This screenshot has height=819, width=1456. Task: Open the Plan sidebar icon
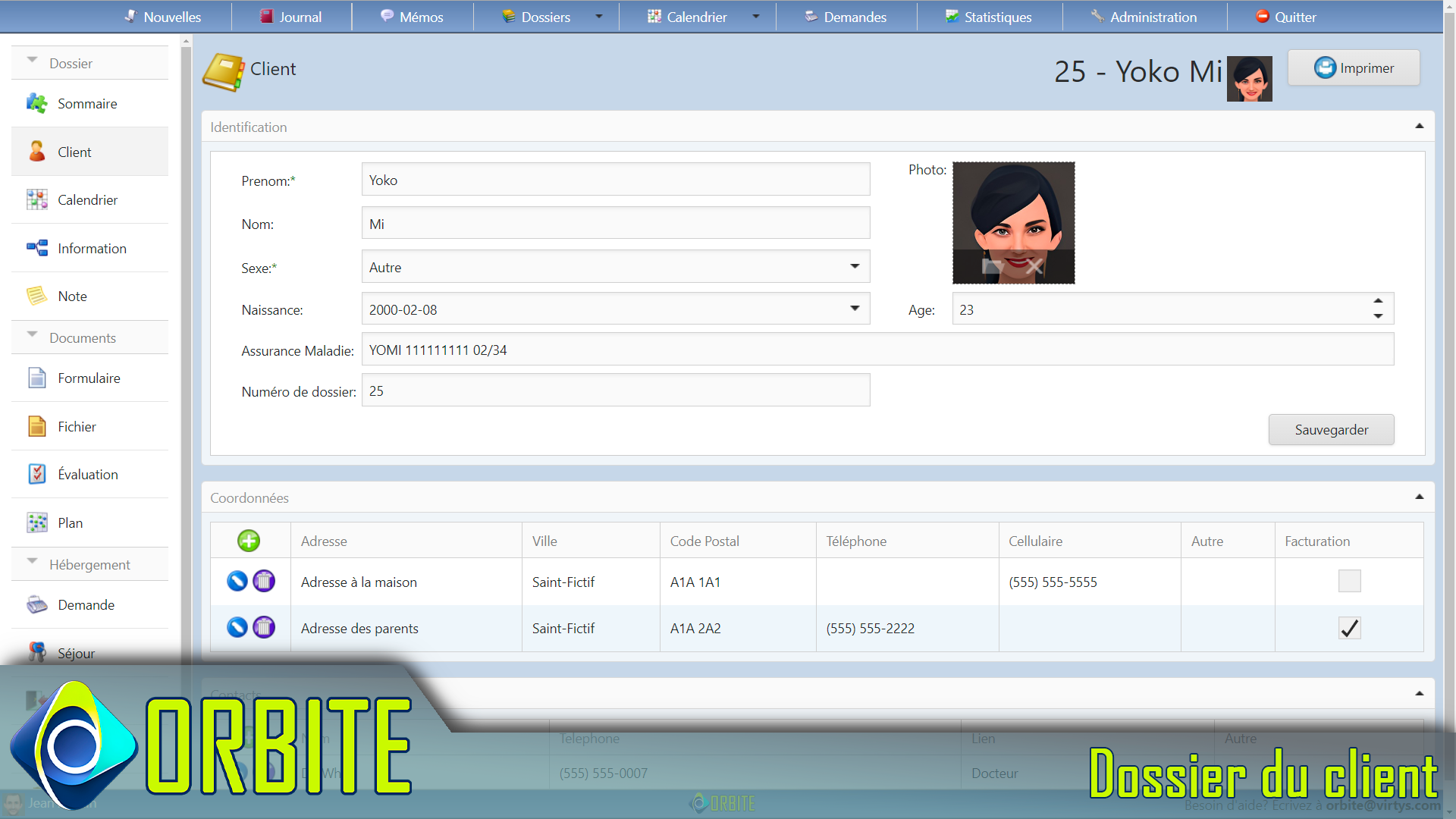click(x=36, y=522)
